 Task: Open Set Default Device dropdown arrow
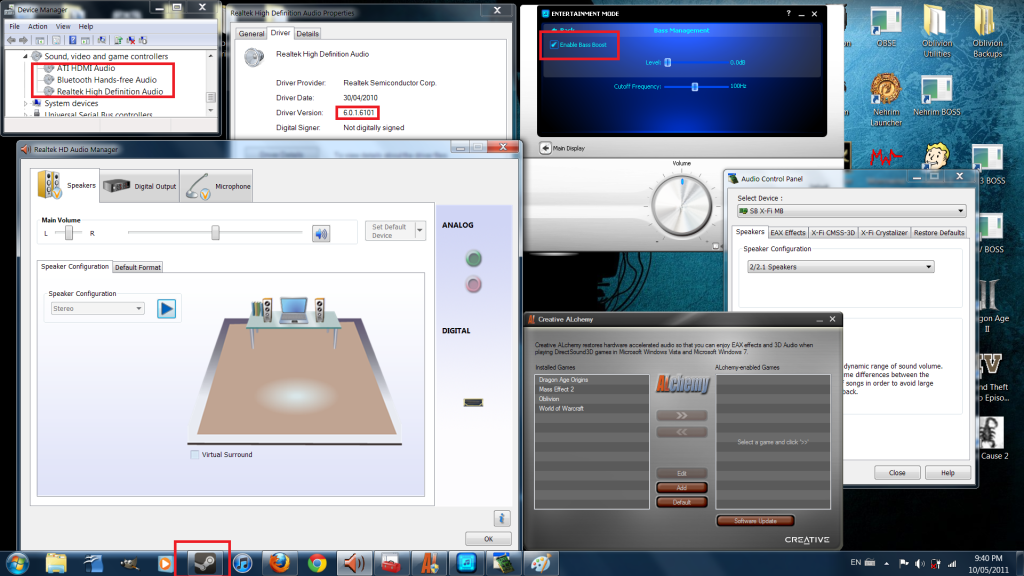pyautogui.click(x=420, y=231)
